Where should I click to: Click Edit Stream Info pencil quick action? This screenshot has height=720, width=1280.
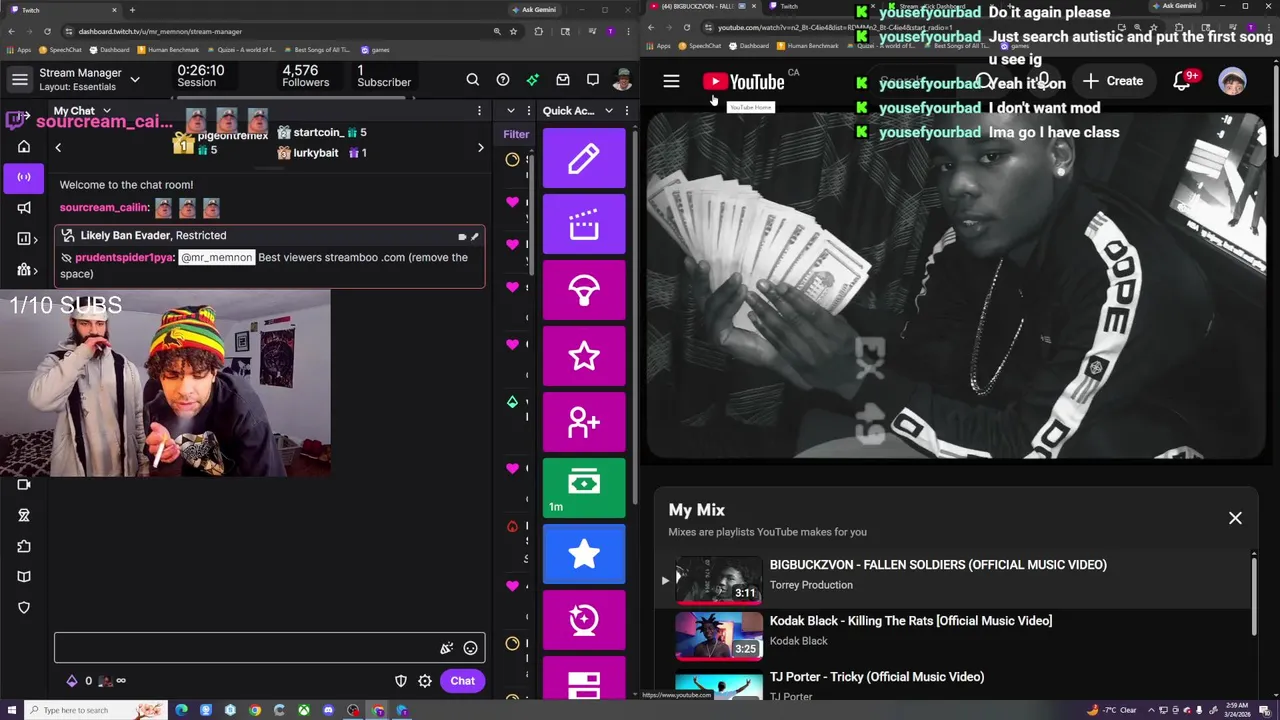pyautogui.click(x=584, y=158)
